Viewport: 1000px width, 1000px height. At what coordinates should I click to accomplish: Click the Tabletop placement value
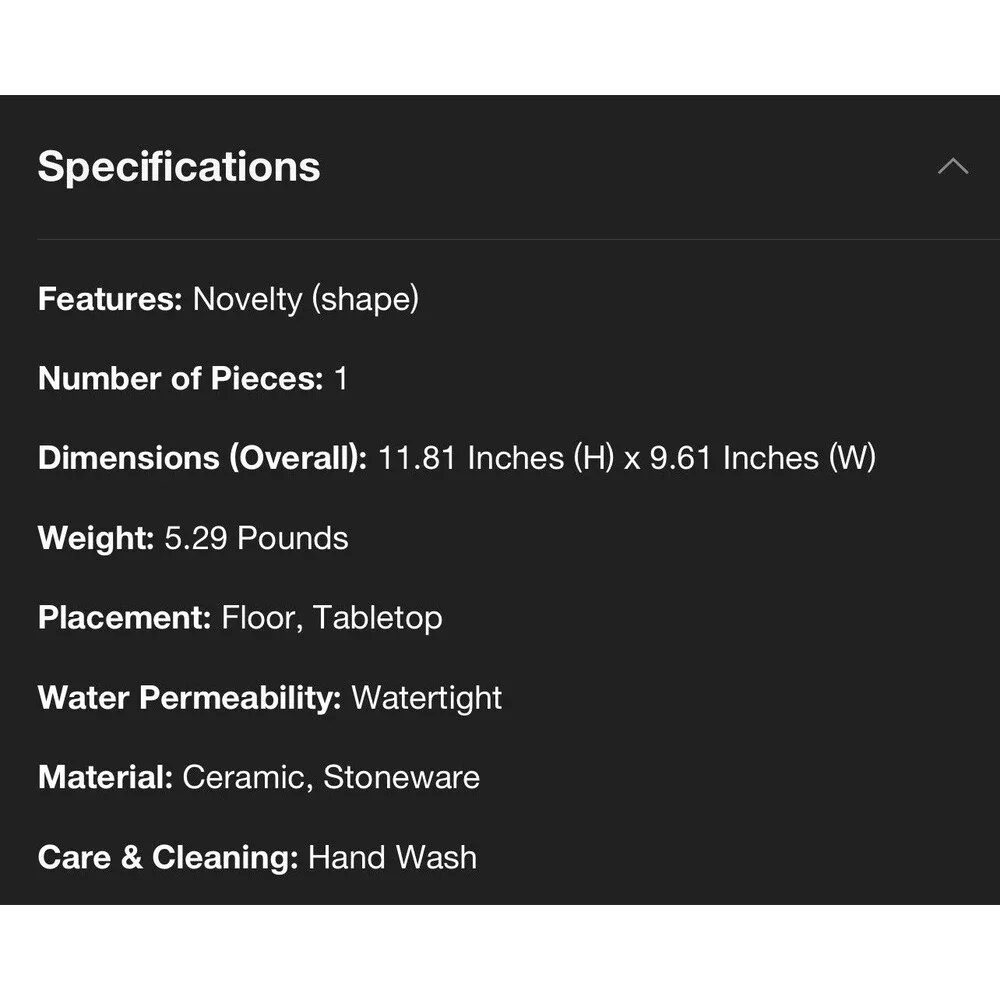click(378, 618)
